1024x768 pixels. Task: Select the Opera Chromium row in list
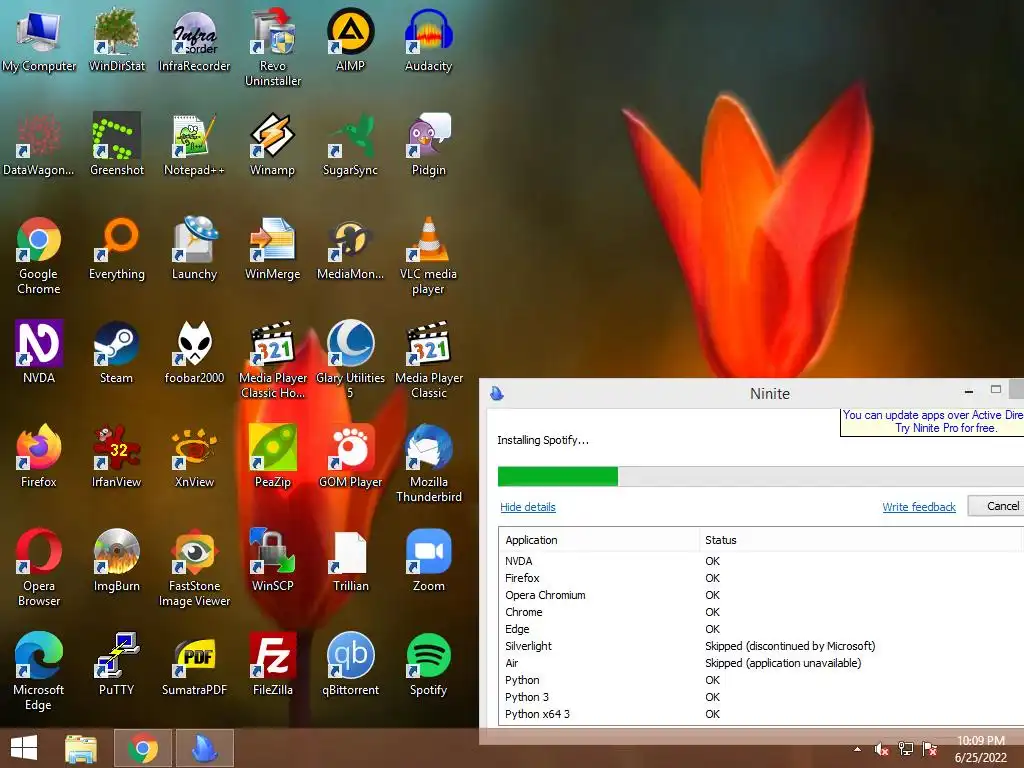tap(761, 595)
